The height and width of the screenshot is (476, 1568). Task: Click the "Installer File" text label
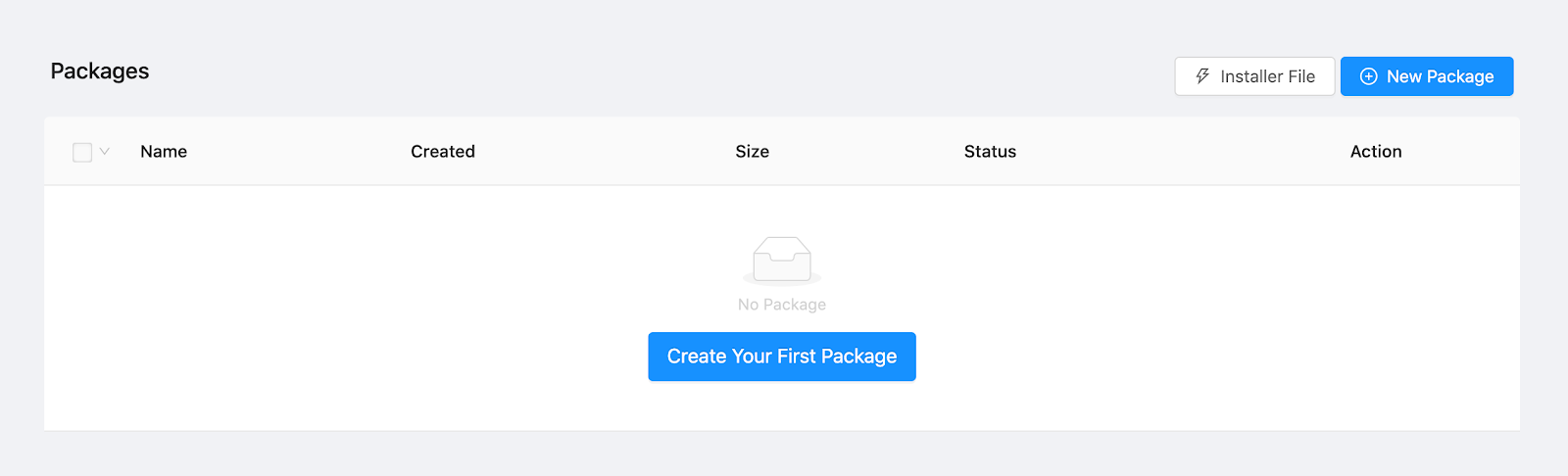tap(1268, 76)
